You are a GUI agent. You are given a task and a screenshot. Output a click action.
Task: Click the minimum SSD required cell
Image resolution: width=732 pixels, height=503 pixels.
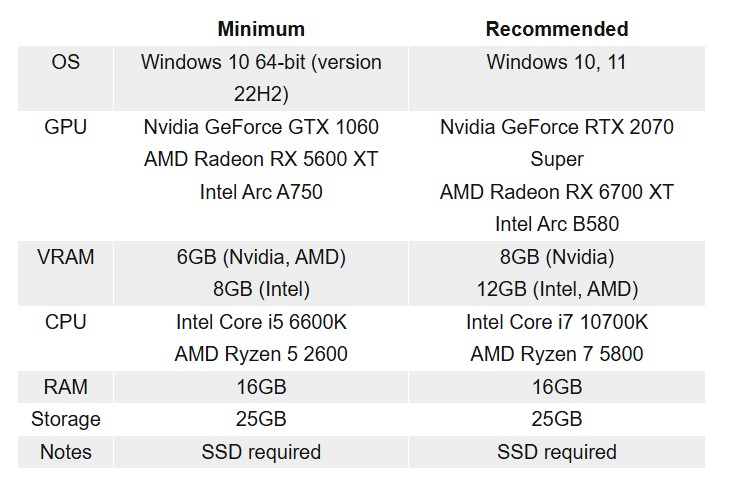261,452
